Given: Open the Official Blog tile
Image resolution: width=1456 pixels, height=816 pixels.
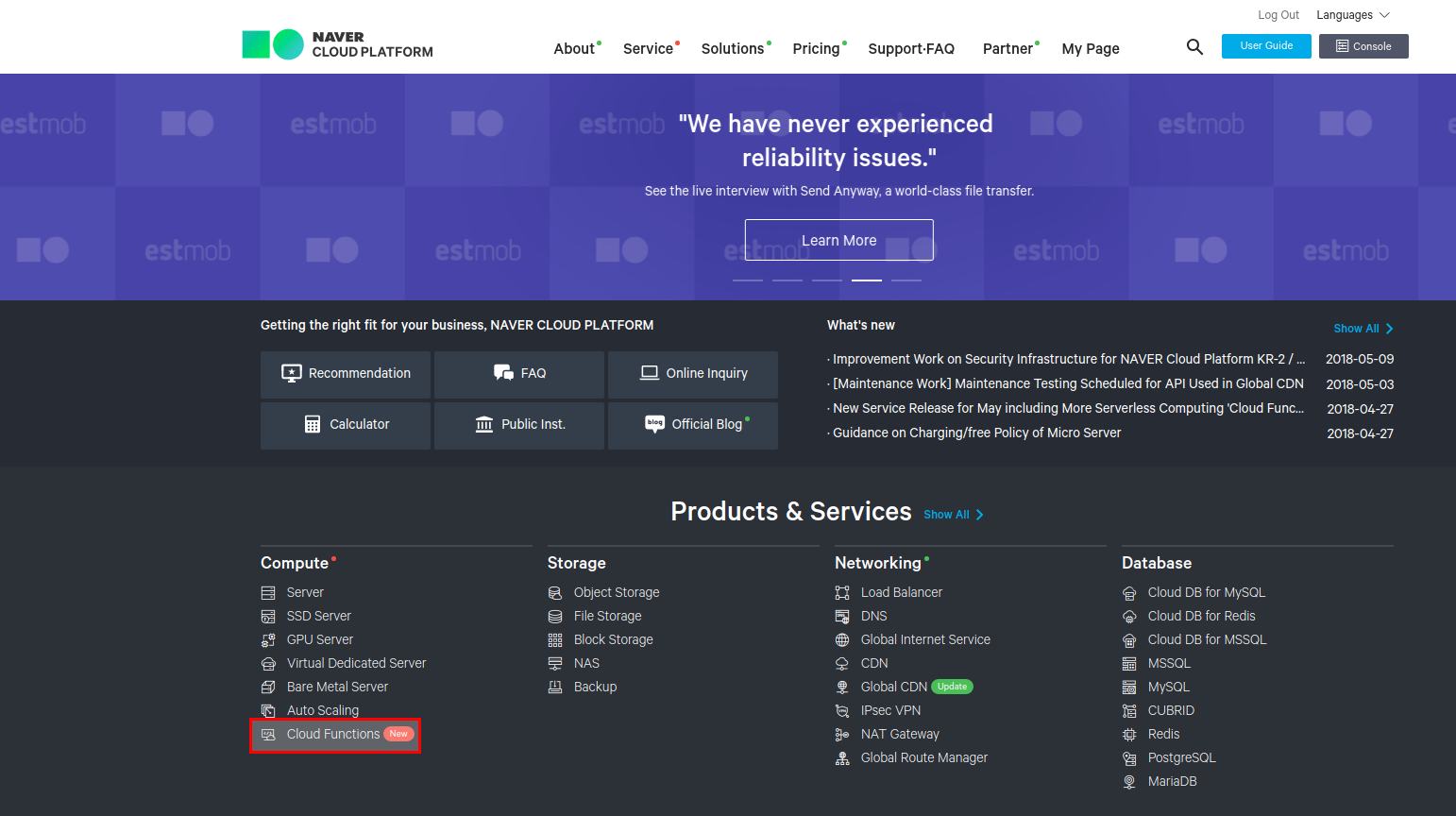Looking at the screenshot, I should coord(693,425).
